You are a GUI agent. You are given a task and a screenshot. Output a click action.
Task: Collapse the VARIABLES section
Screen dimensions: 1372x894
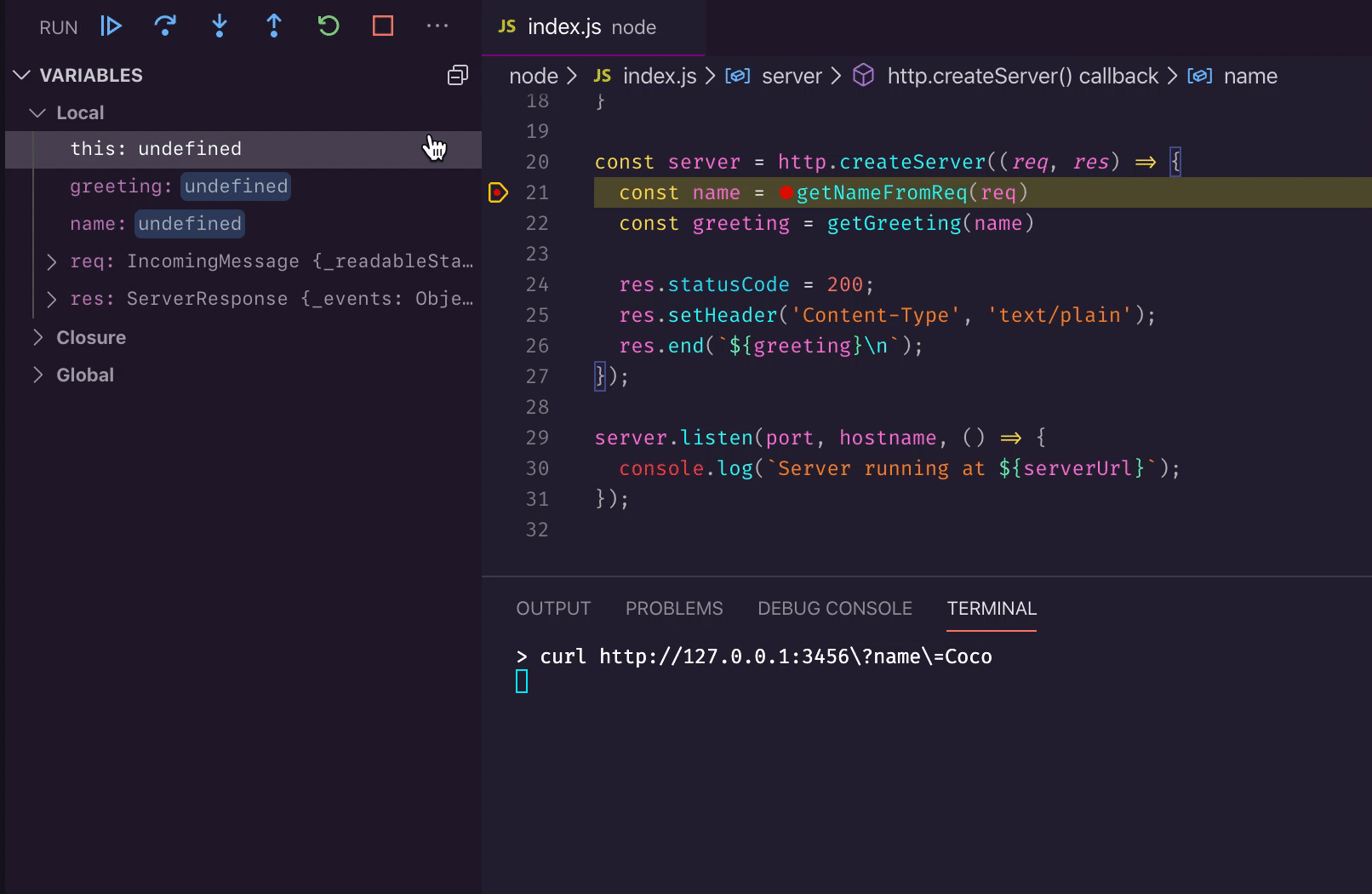coord(22,76)
